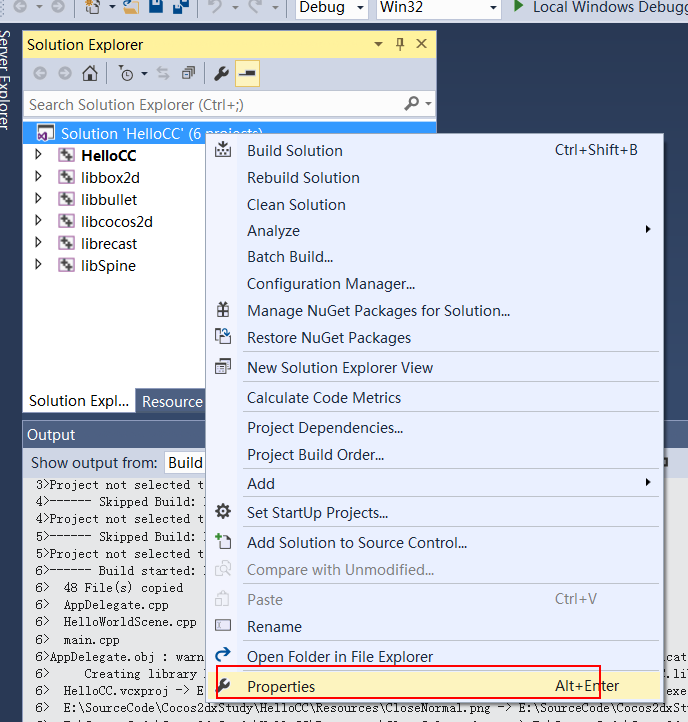Click the search magnifier icon in Solution Explorer
Image resolution: width=688 pixels, height=722 pixels.
click(x=411, y=104)
